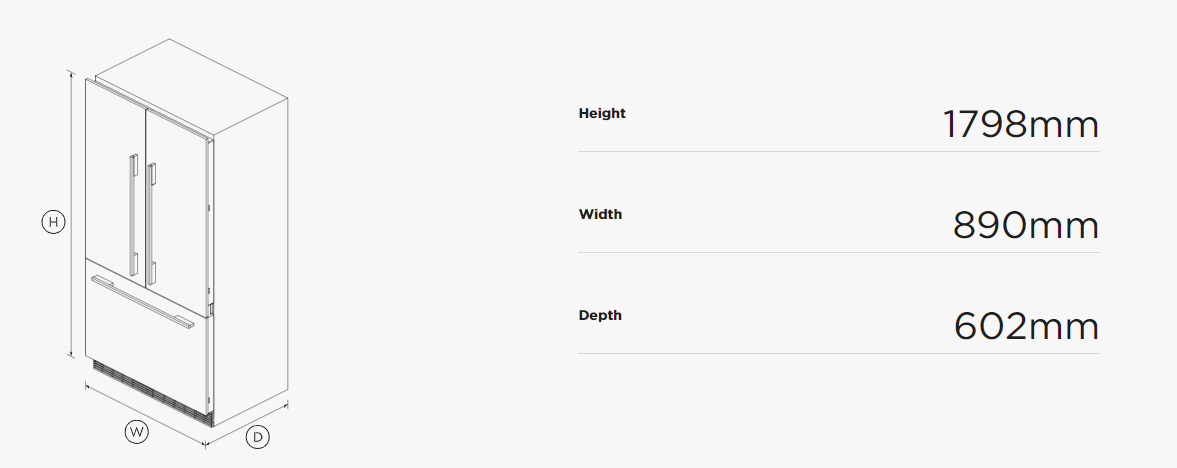
Task: Click the circled W width marker
Action: (x=136, y=432)
